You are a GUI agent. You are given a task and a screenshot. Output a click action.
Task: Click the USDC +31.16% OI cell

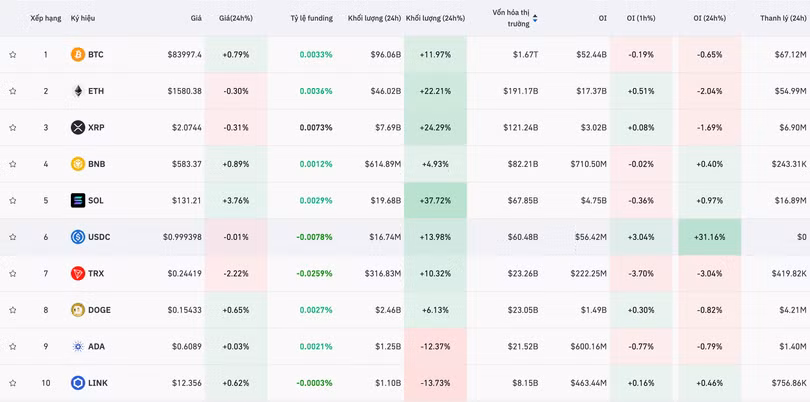pos(709,237)
